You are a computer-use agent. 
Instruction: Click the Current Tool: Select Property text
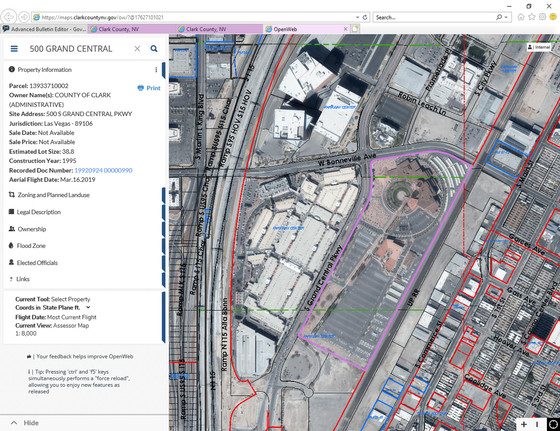tap(53, 299)
